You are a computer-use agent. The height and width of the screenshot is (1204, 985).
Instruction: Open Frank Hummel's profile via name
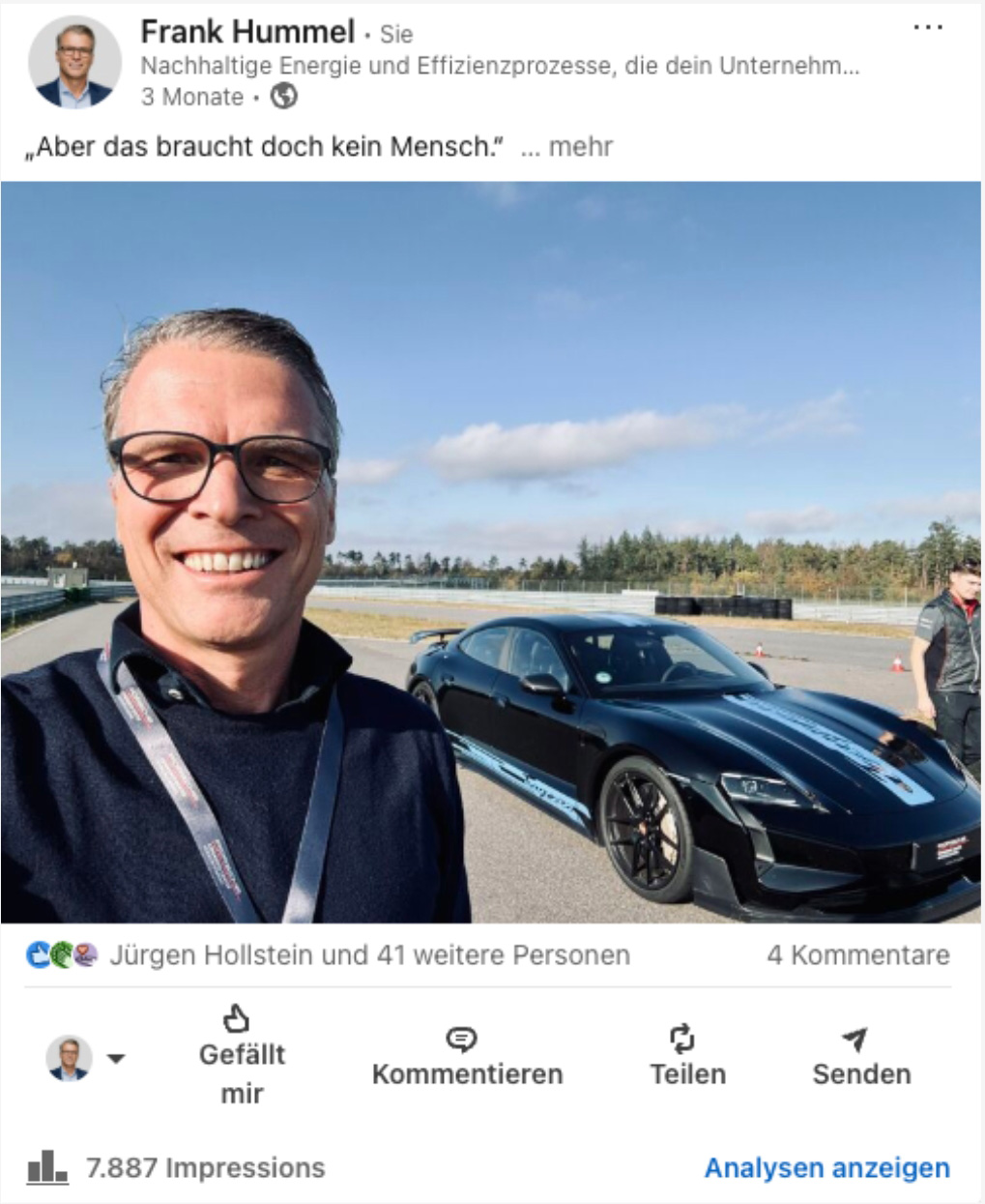tap(247, 32)
